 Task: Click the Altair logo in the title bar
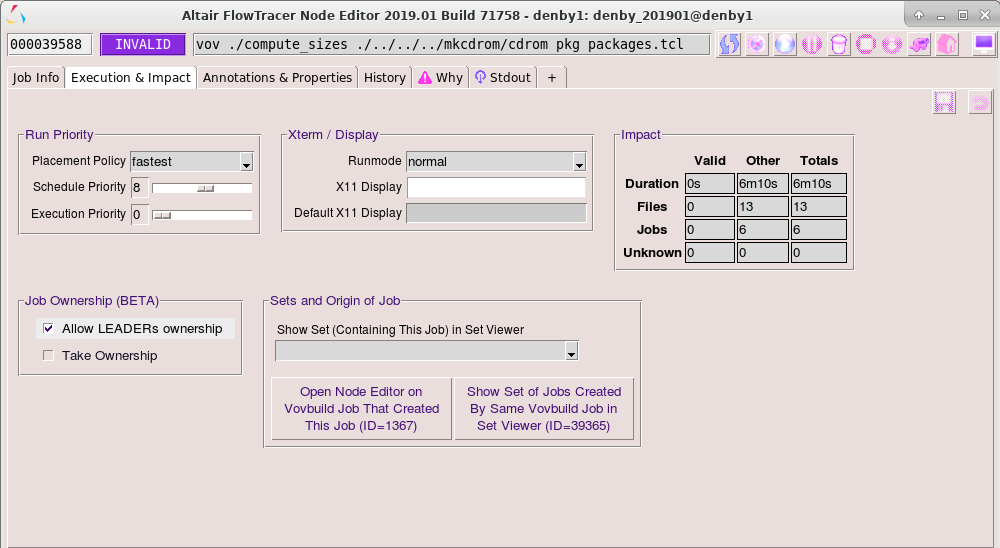click(x=17, y=15)
